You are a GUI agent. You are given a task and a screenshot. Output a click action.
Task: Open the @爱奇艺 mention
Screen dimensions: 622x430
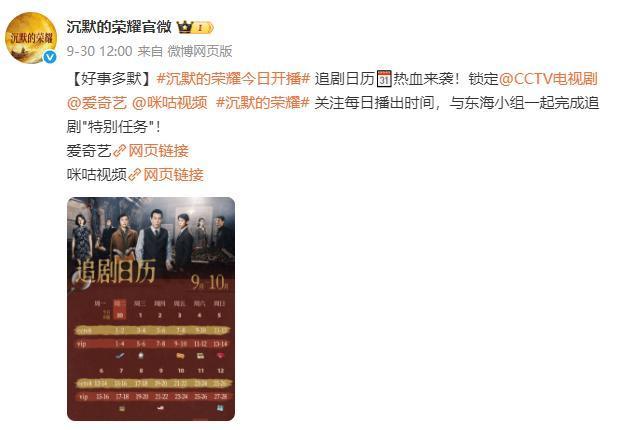pyautogui.click(x=97, y=103)
